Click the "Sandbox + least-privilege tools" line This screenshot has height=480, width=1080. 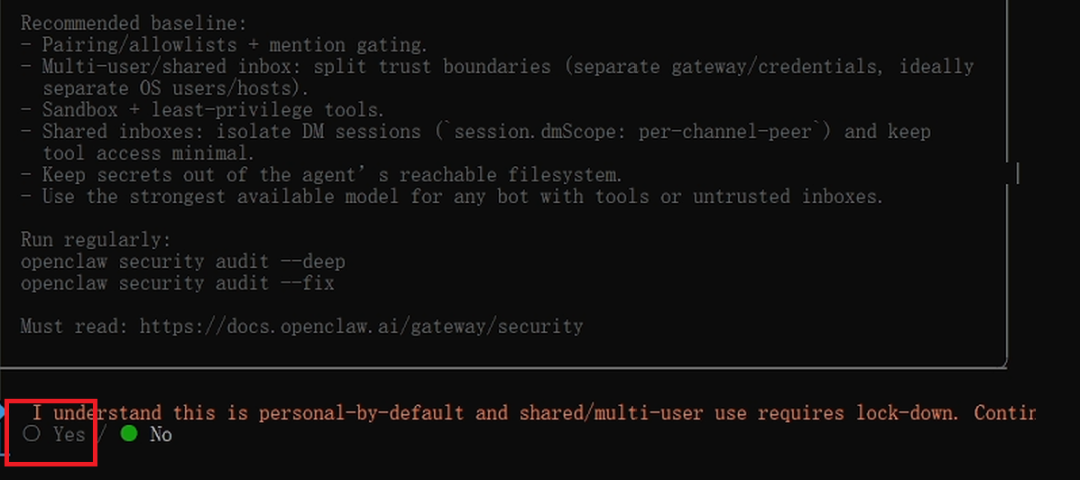click(x=202, y=109)
